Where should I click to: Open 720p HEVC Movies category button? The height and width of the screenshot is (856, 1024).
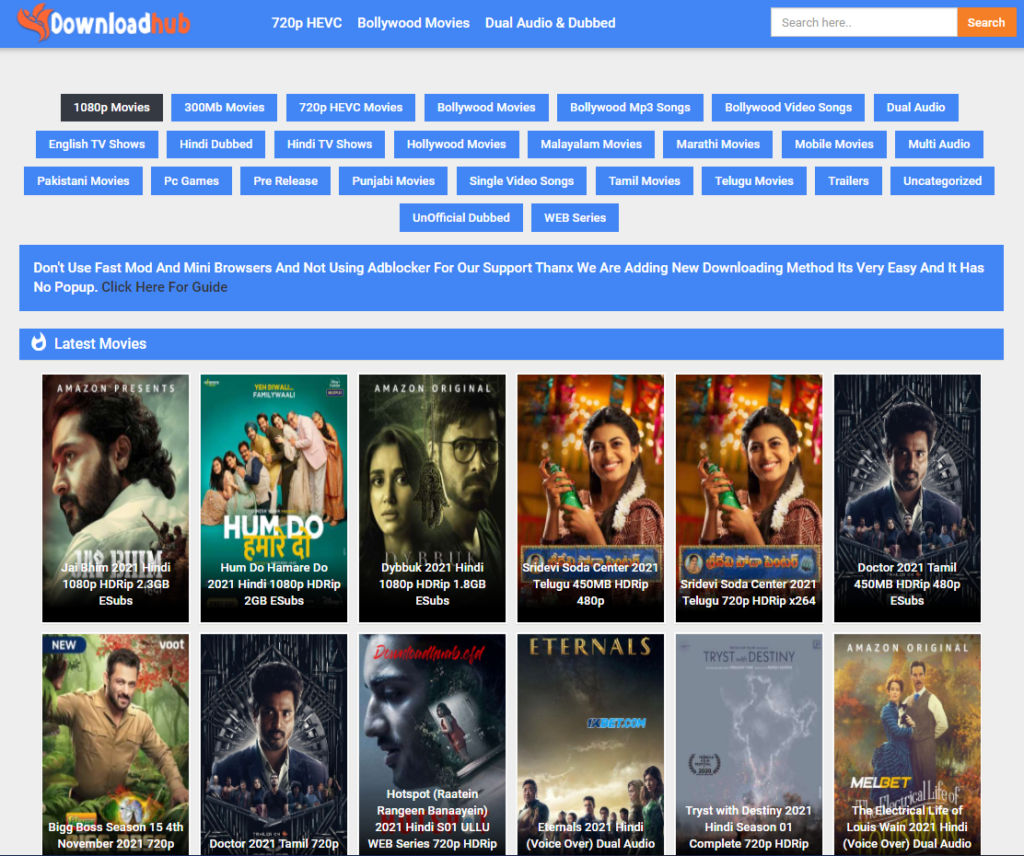click(351, 108)
